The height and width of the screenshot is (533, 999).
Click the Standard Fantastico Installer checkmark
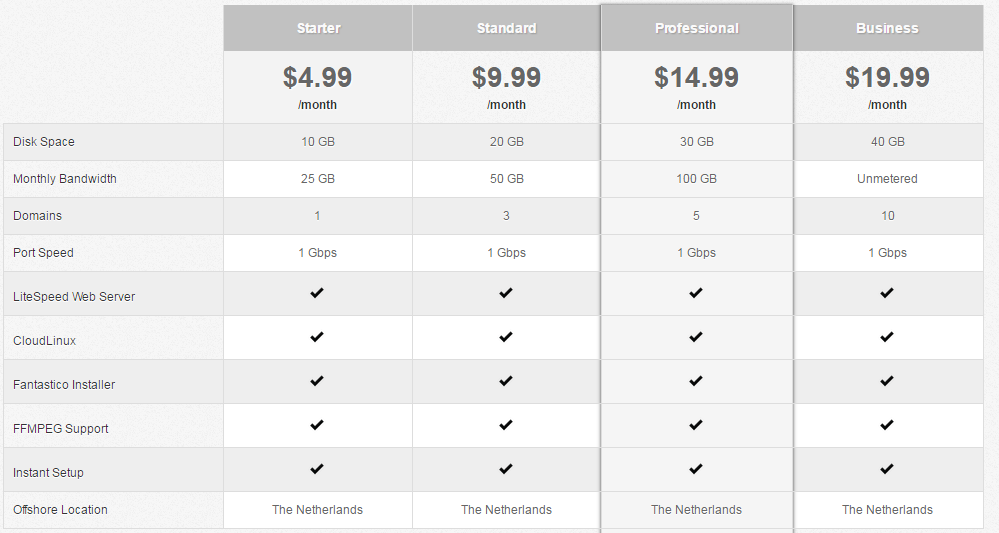[506, 381]
